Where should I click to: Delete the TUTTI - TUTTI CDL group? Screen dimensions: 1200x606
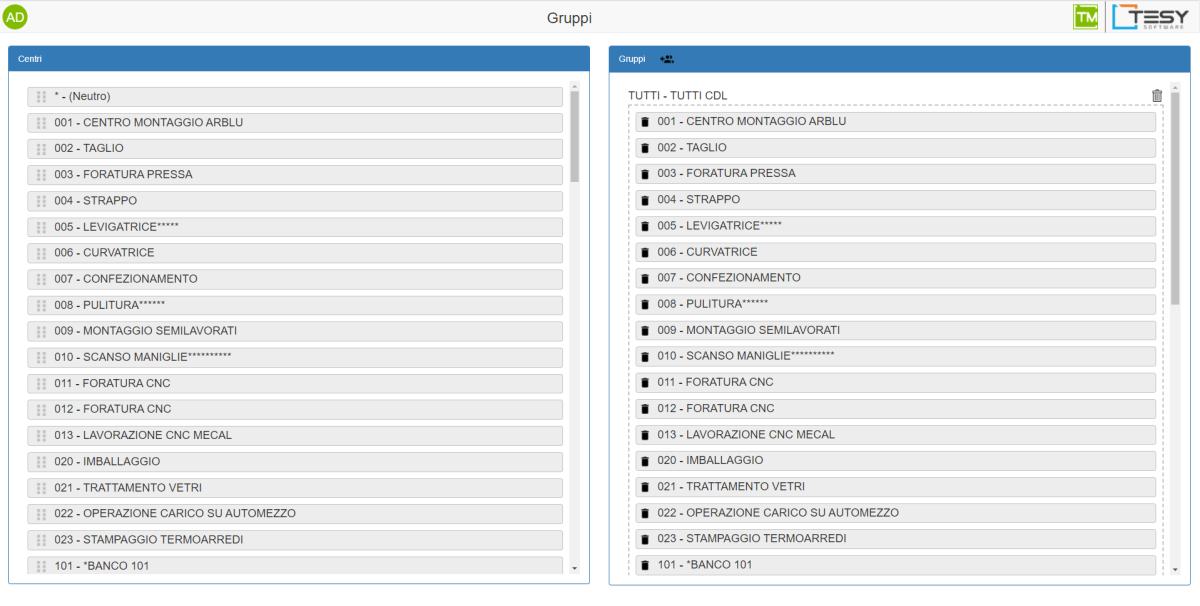pos(1157,96)
